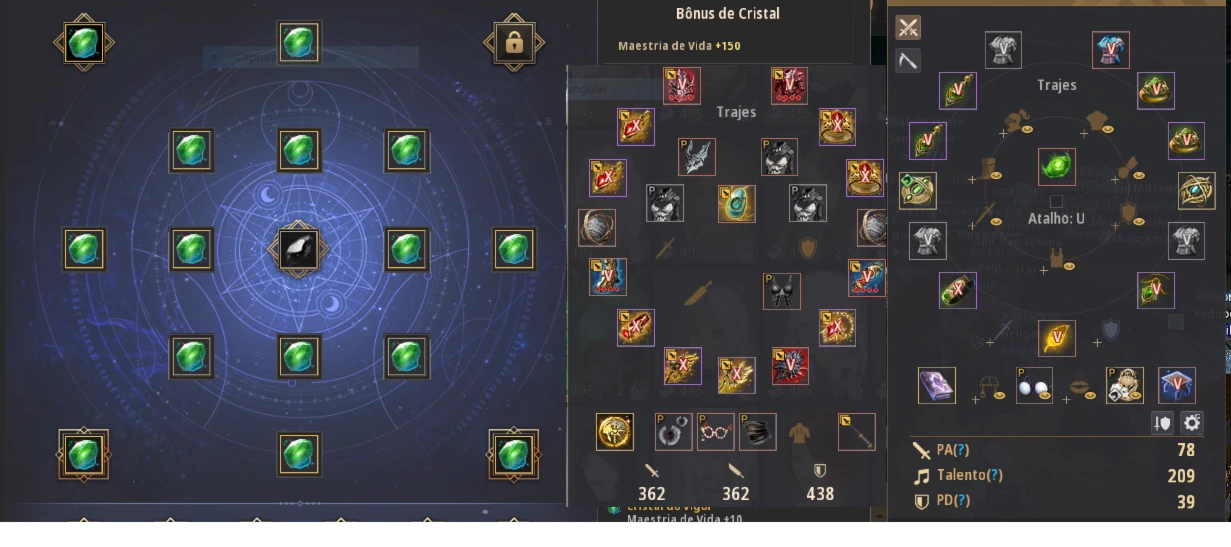Toggle the shield display icon beside the gear
The height and width of the screenshot is (547, 1231).
(1163, 422)
